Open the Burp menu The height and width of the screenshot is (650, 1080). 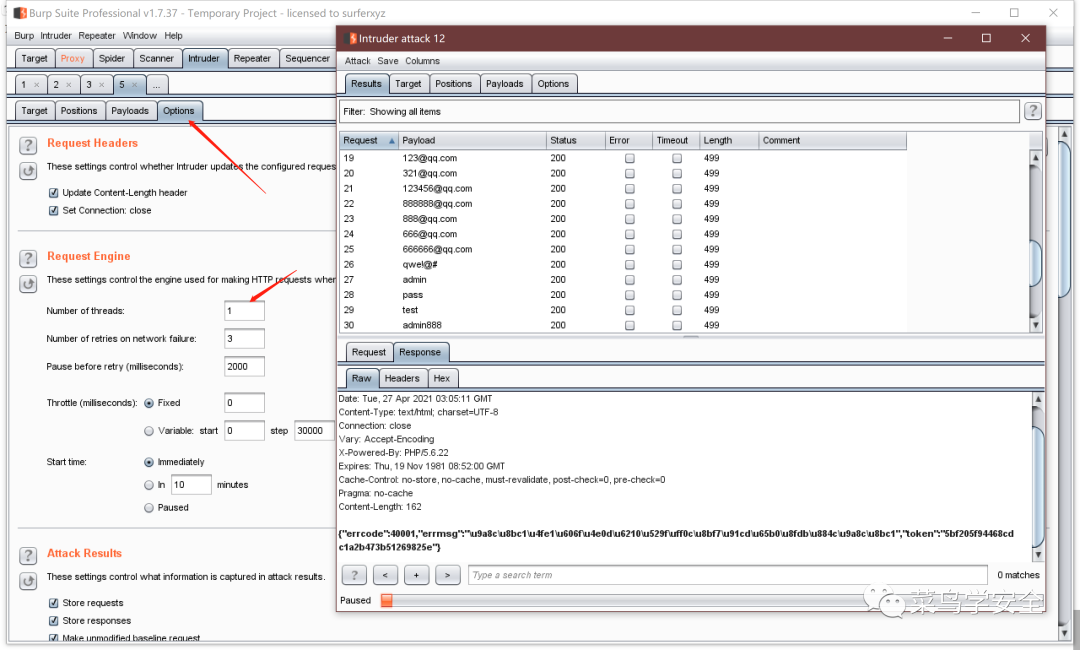click(24, 36)
